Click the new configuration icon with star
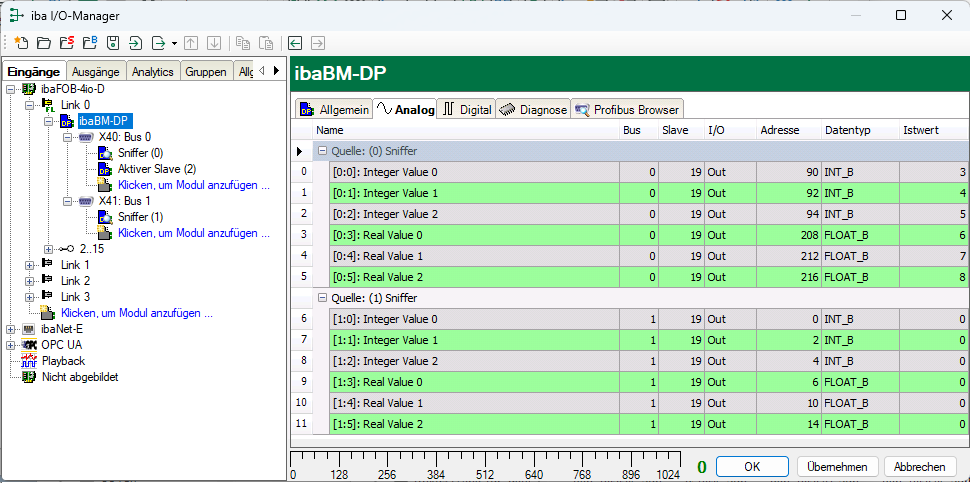This screenshot has width=970, height=483. tap(21, 43)
